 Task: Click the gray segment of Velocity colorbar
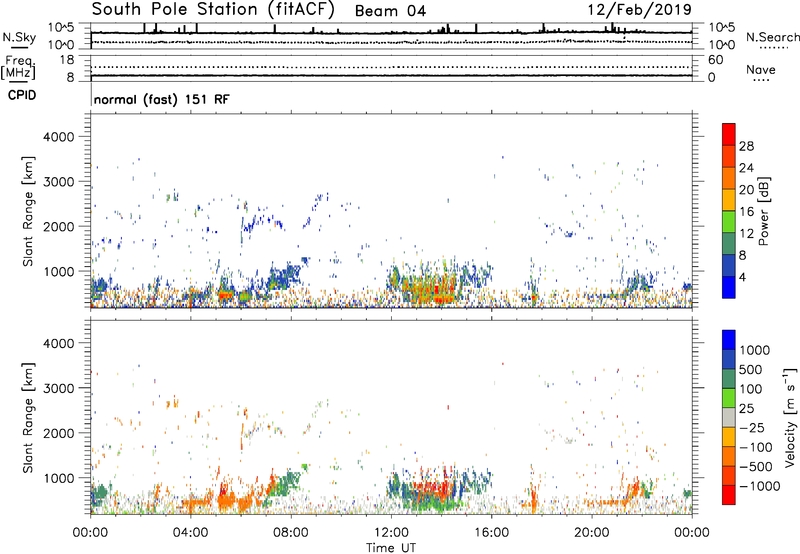pos(729,417)
